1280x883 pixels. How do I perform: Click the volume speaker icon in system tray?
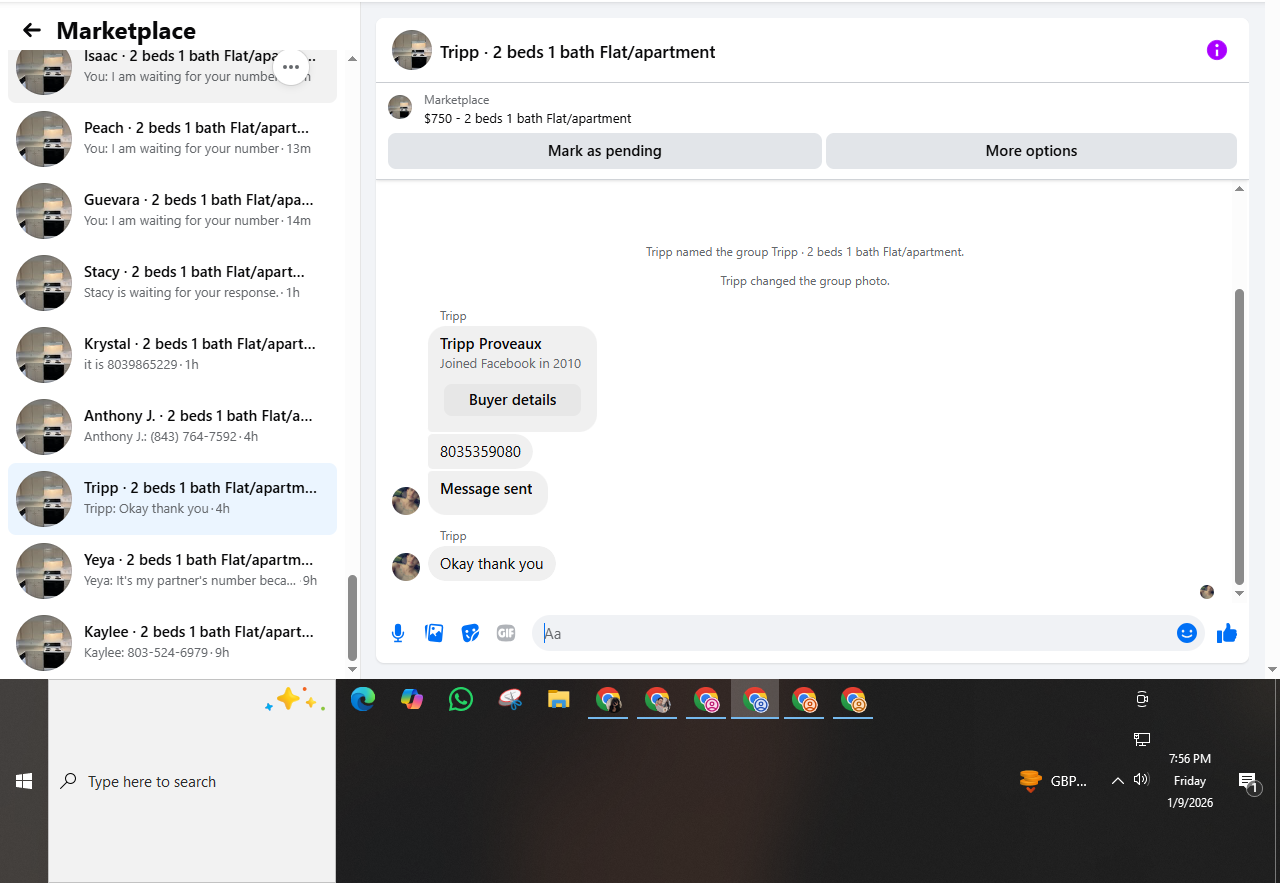[1141, 780]
